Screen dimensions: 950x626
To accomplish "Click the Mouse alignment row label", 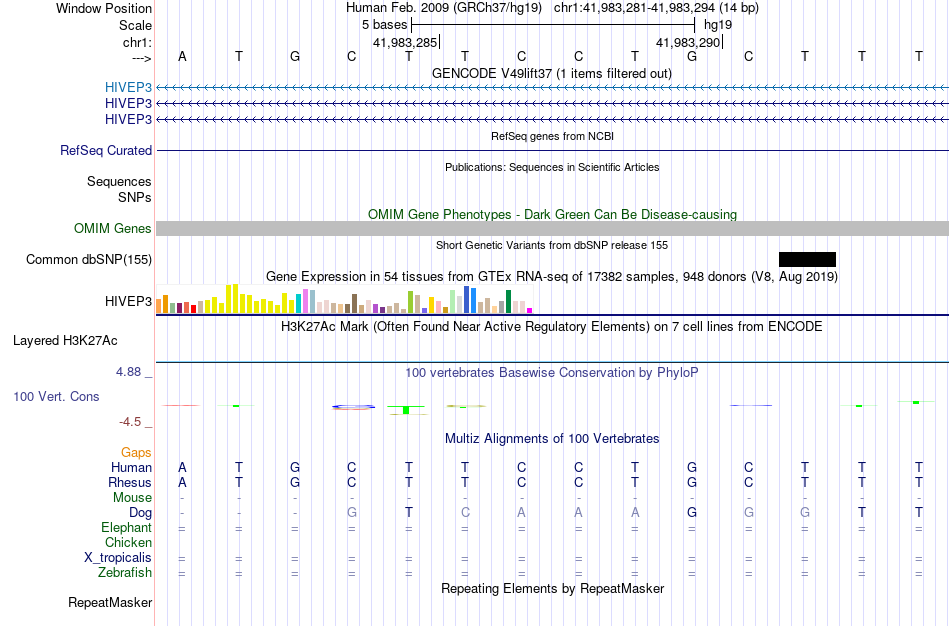I will [x=132, y=498].
